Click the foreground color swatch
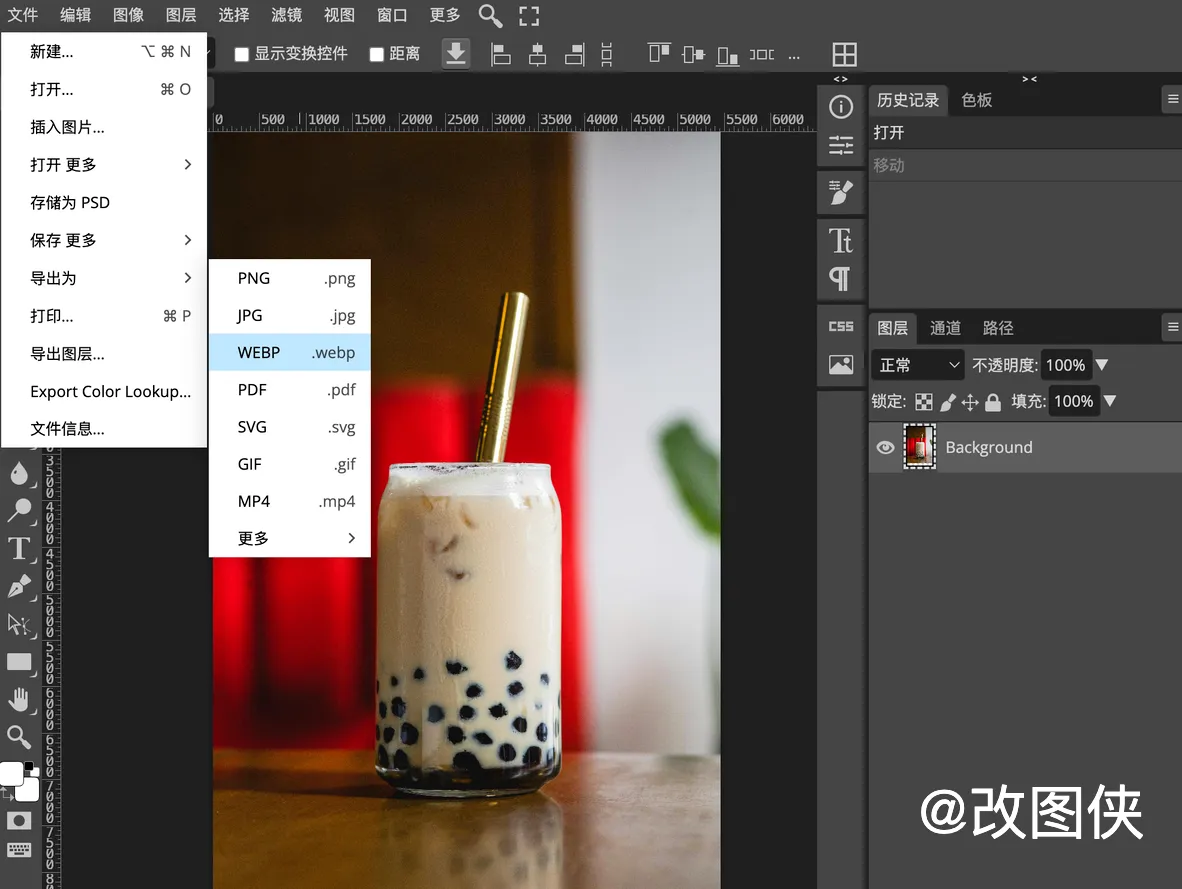 (x=11, y=773)
